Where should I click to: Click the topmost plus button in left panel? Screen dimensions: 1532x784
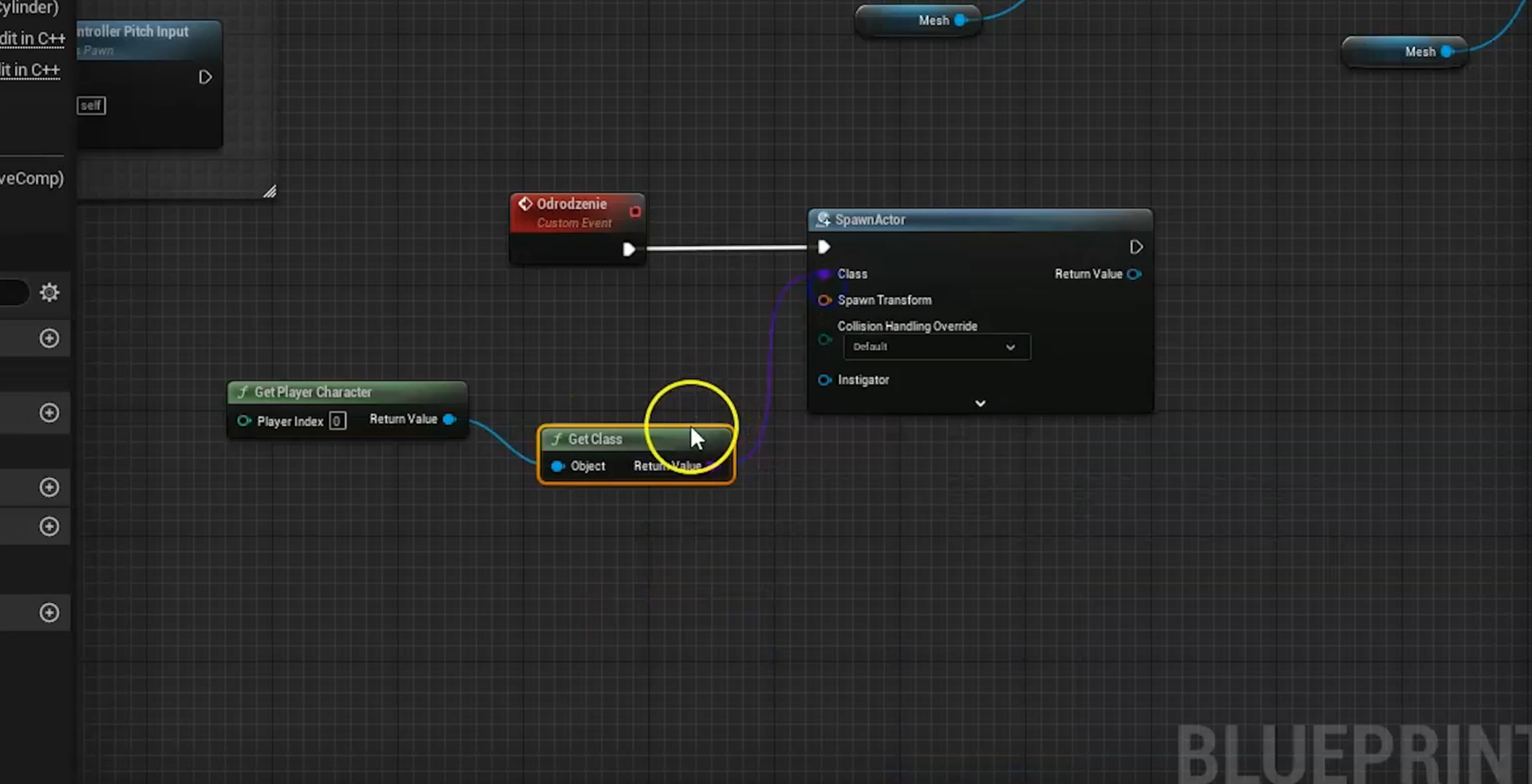[49, 339]
